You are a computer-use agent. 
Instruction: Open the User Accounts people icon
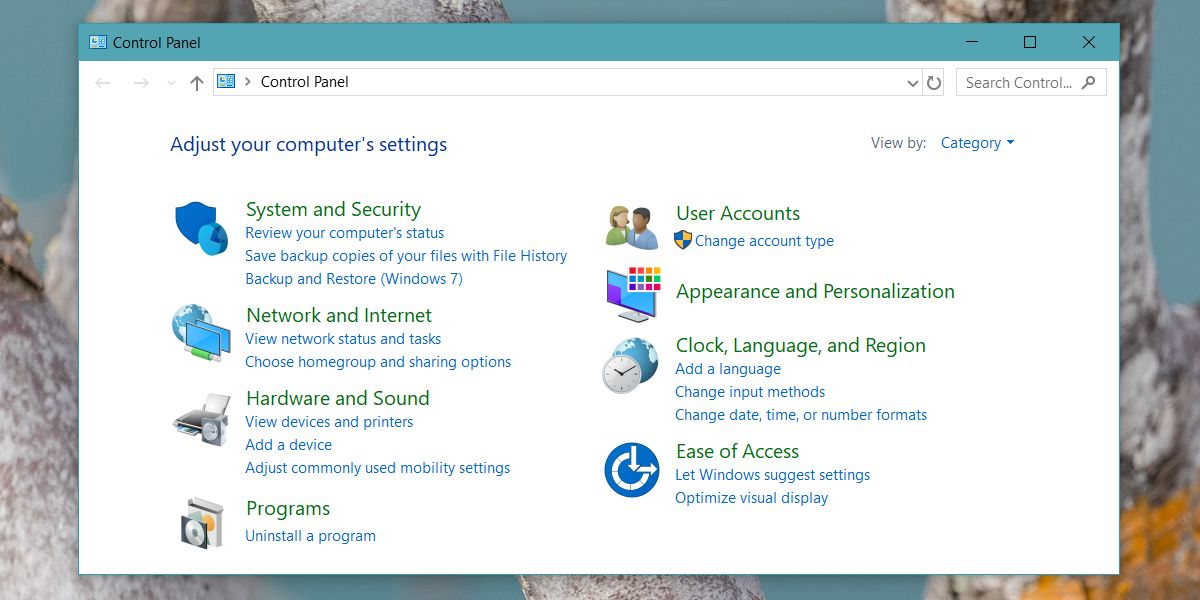coord(632,228)
